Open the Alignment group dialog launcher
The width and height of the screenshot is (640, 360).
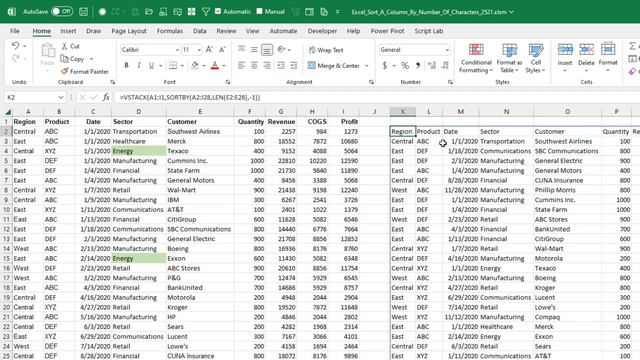tap(371, 82)
